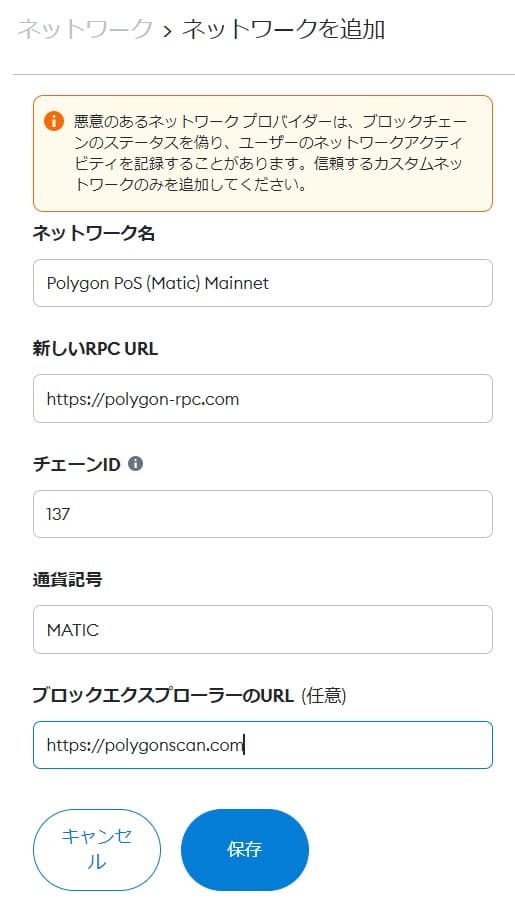Focus the chain ID field containing 137
This screenshot has width=515, height=902.
[x=263, y=514]
